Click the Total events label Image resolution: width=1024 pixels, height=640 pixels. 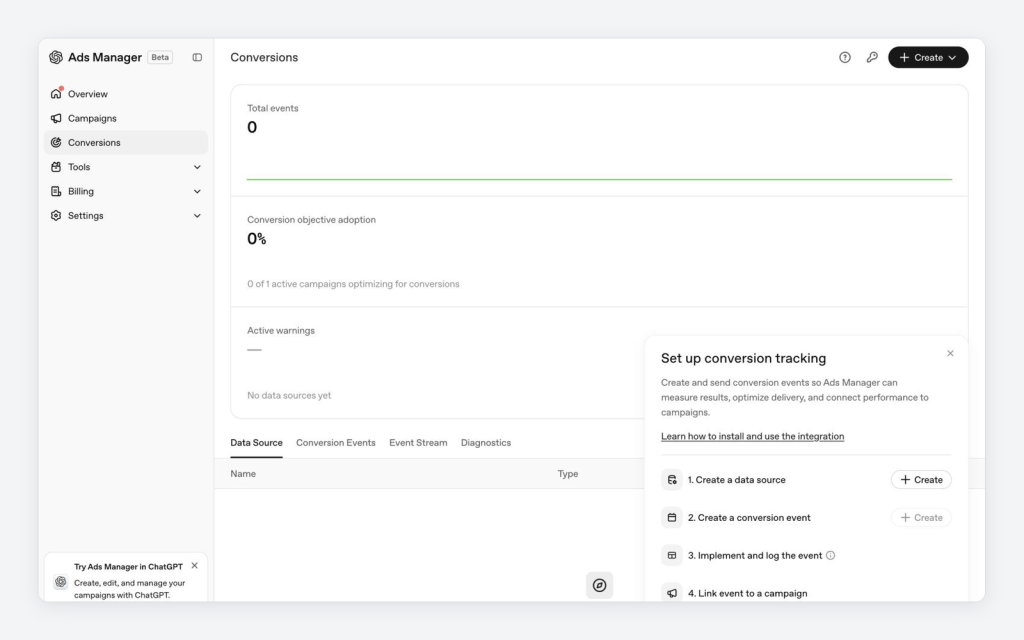pyautogui.click(x=272, y=108)
